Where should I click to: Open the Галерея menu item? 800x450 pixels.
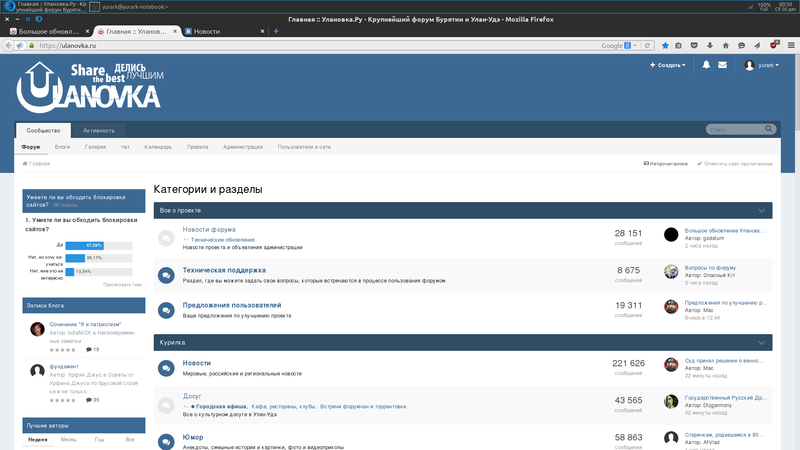[95, 147]
